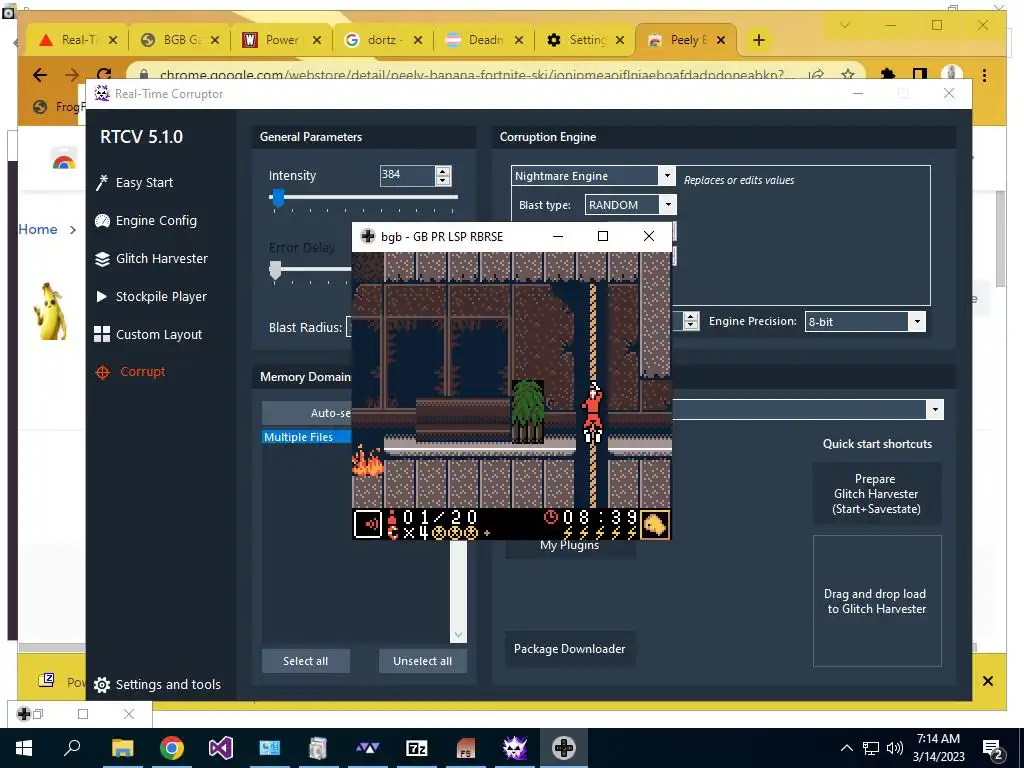The width and height of the screenshot is (1024, 768).
Task: Click Chrome's share page icon
Action: (x=816, y=74)
